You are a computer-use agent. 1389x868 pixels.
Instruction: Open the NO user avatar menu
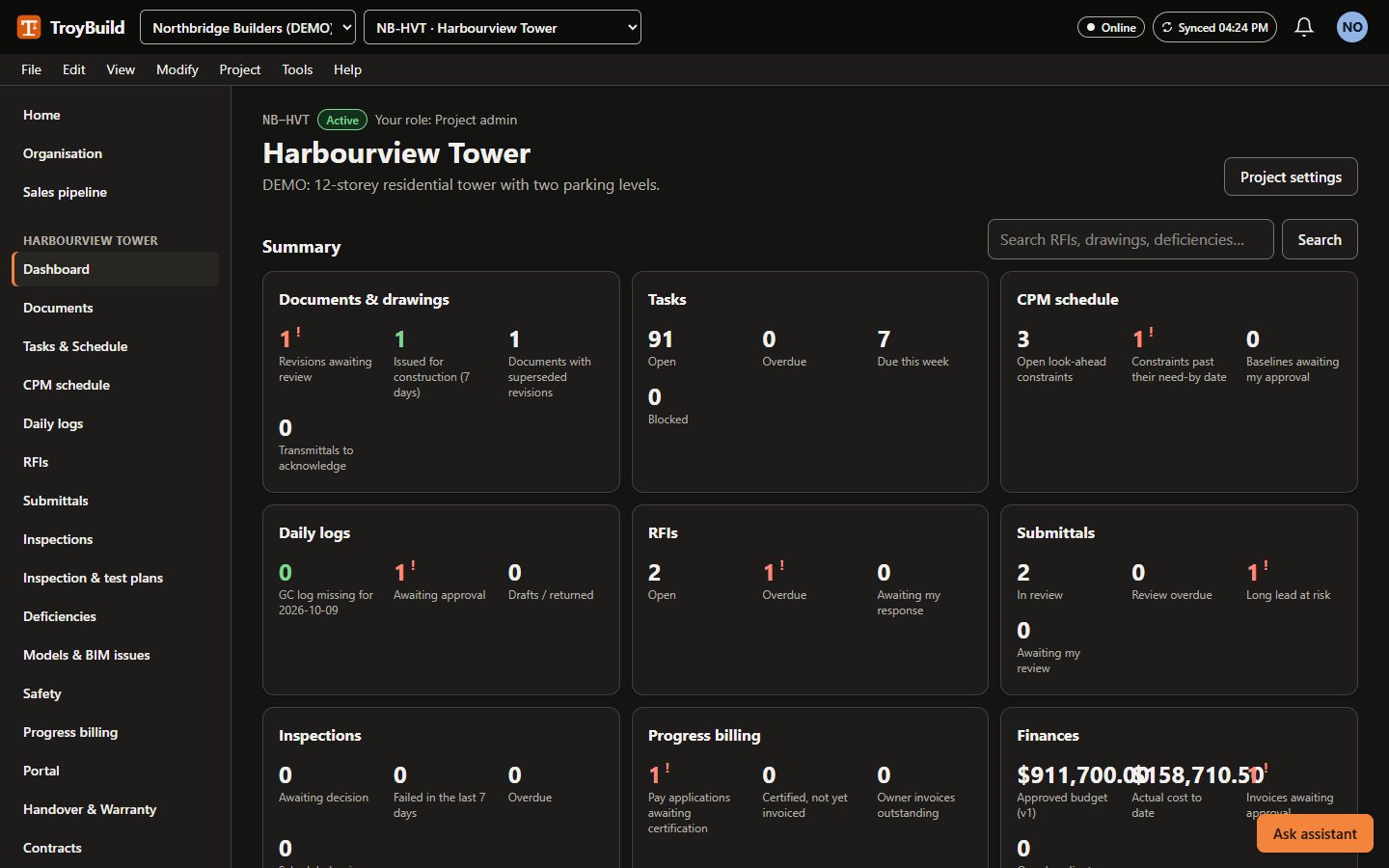[1352, 27]
